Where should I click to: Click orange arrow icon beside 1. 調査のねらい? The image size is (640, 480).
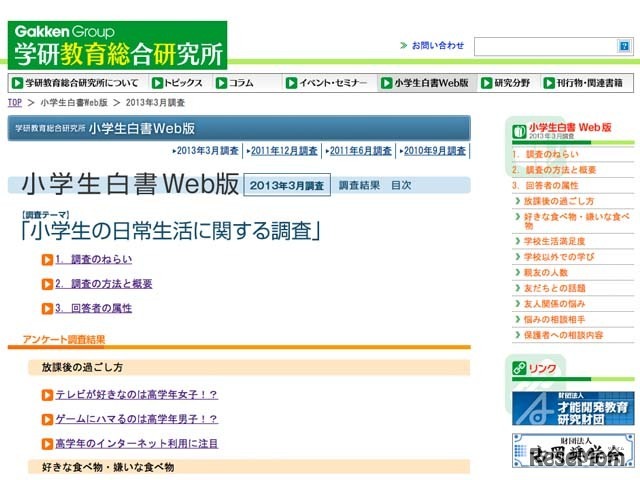point(47,260)
